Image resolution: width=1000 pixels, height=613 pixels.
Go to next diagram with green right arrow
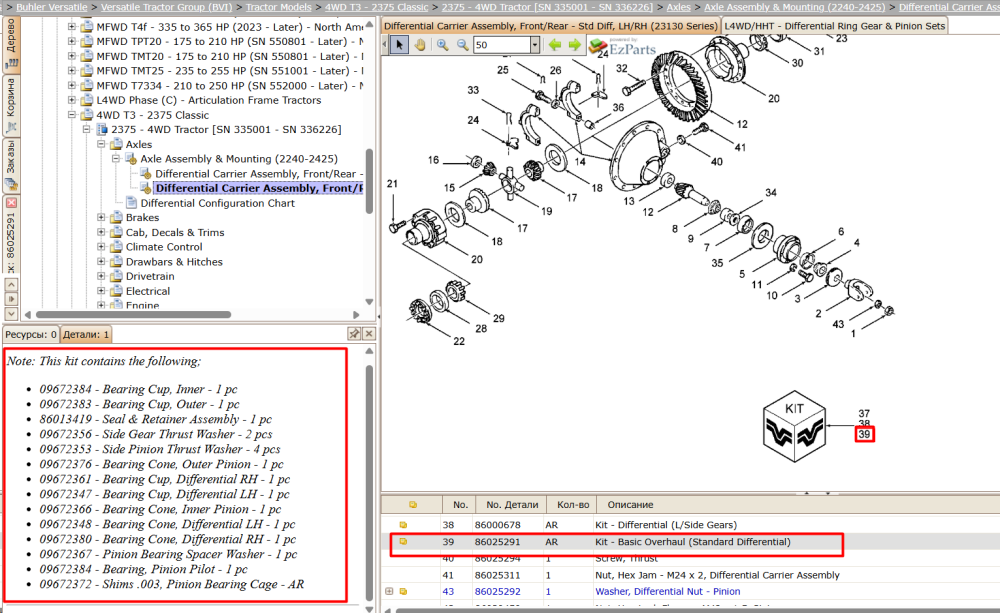pyautogui.click(x=575, y=45)
